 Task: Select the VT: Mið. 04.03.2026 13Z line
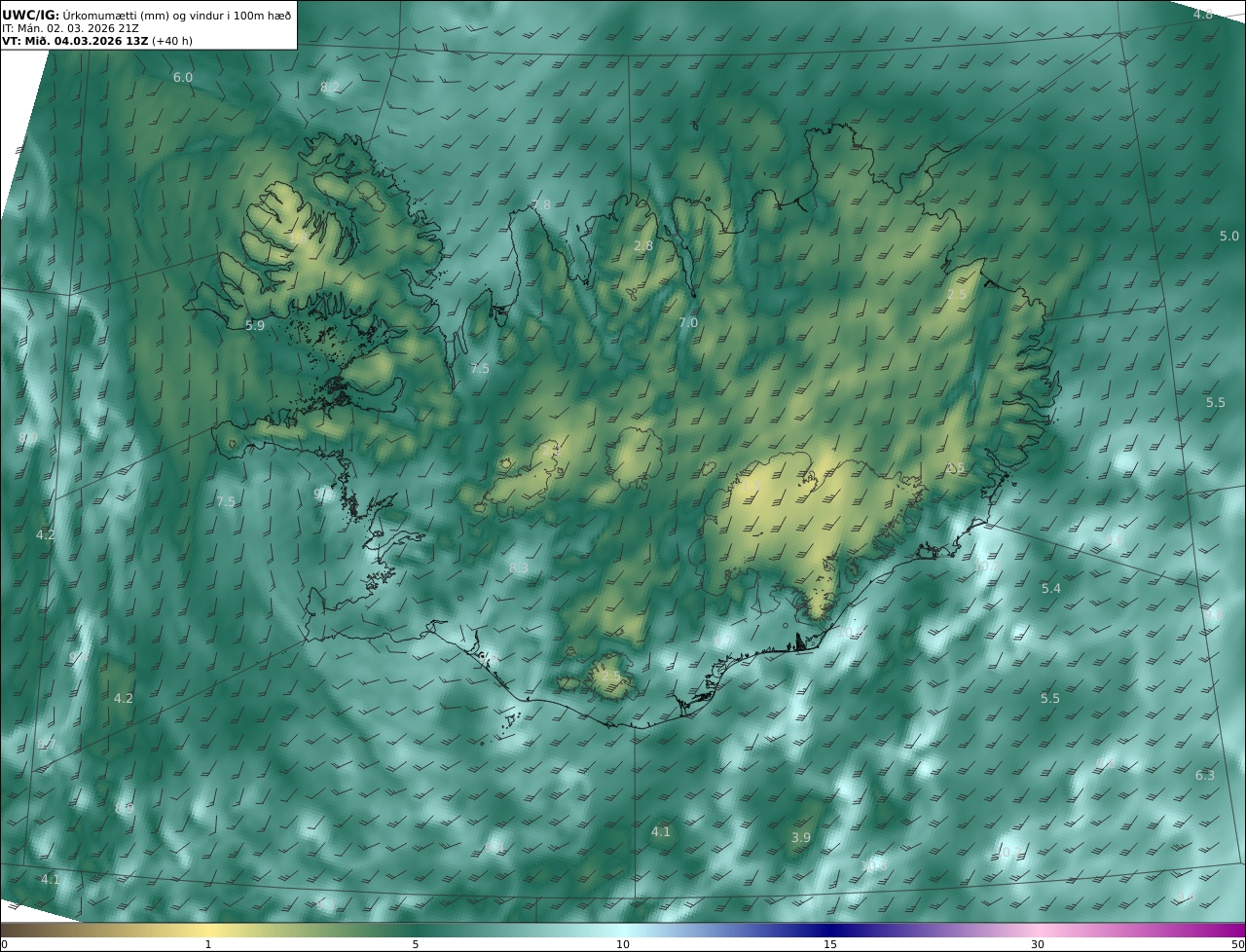(98, 42)
